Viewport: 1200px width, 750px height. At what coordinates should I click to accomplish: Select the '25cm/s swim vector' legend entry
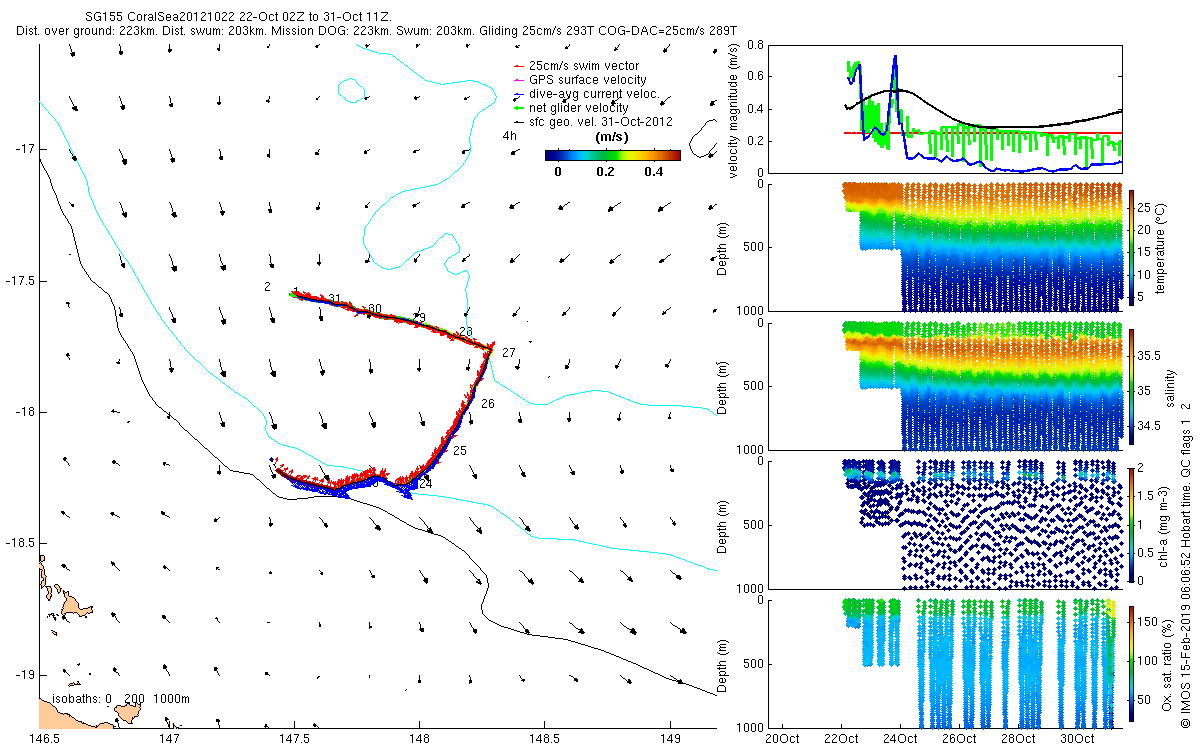coord(577,66)
